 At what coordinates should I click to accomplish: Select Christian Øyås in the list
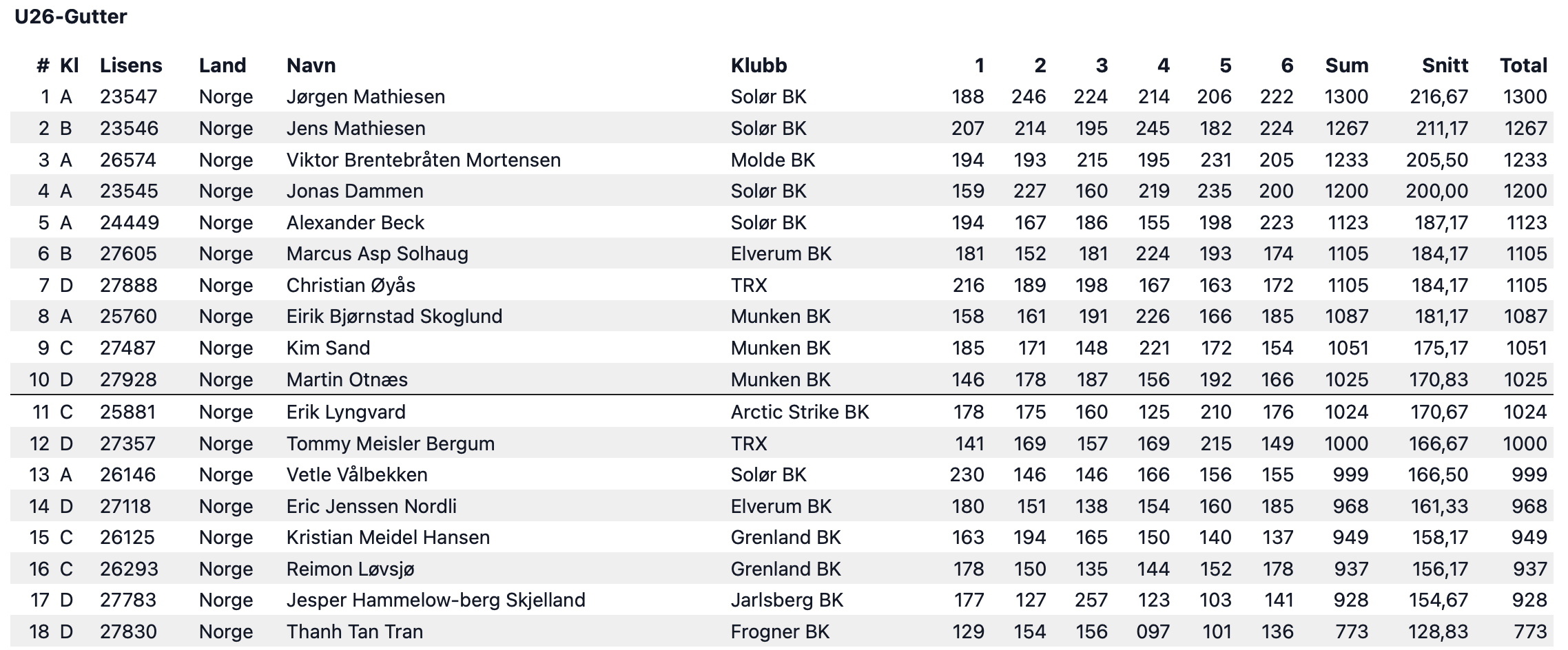click(351, 285)
